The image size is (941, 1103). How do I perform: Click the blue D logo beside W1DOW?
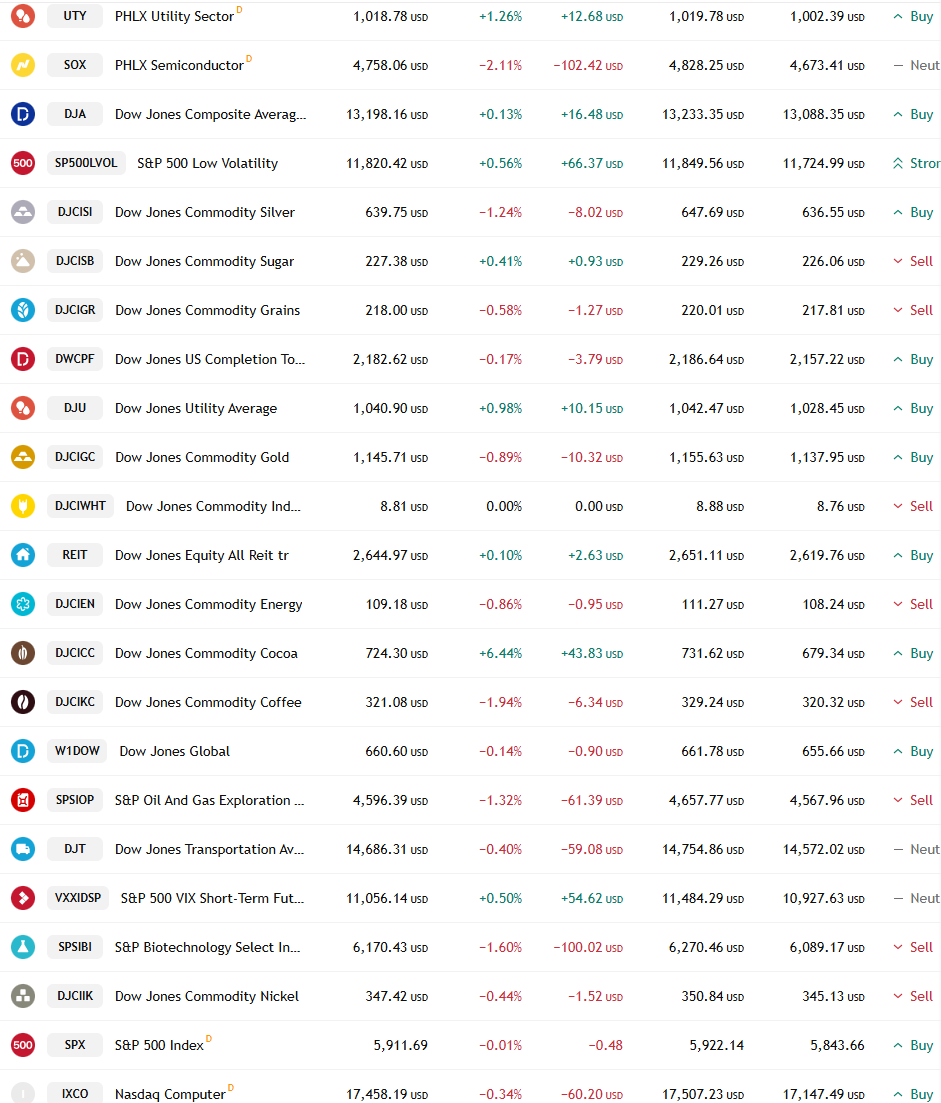pos(23,751)
